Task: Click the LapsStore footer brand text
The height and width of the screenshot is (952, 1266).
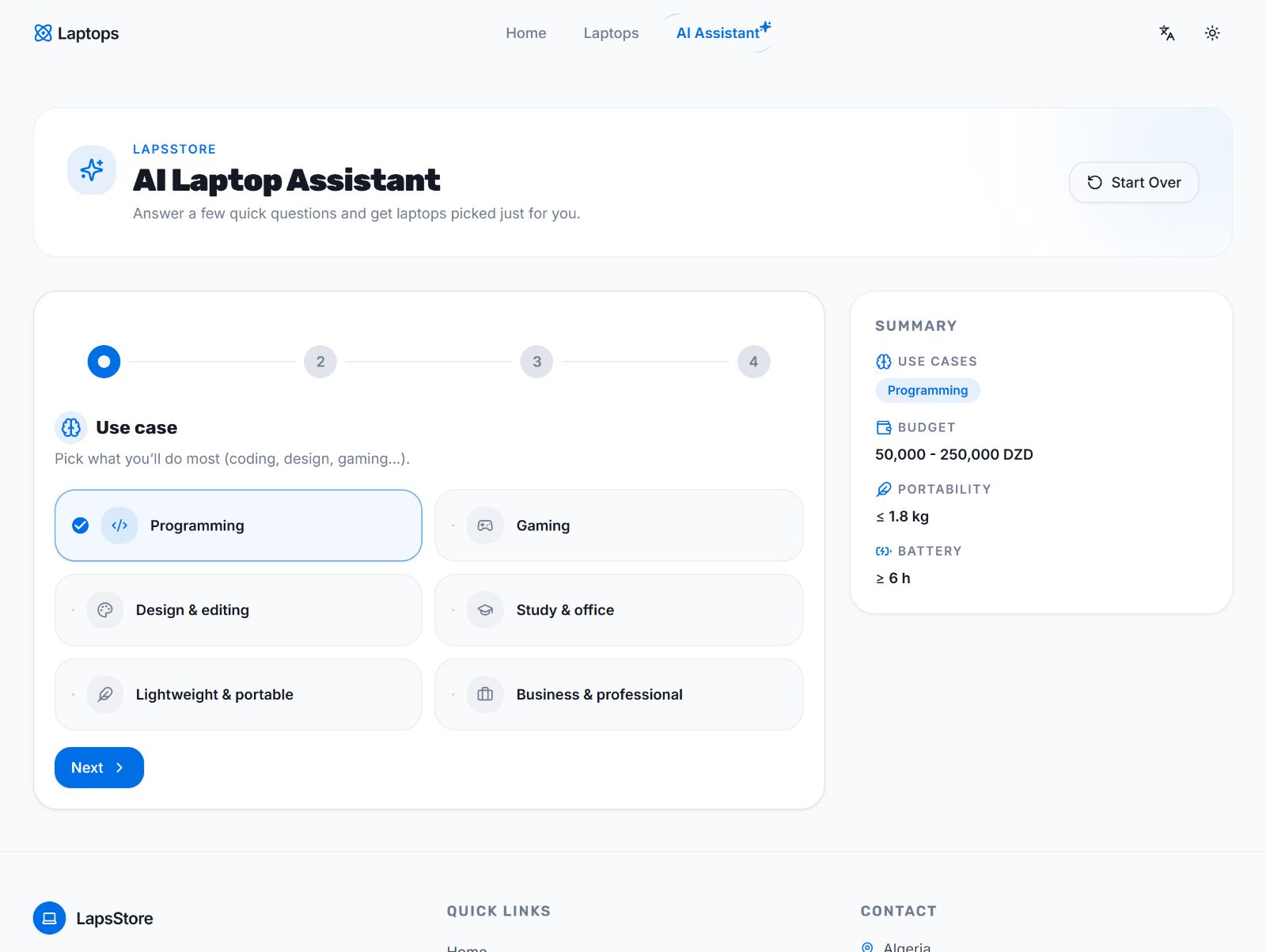Action: click(115, 919)
